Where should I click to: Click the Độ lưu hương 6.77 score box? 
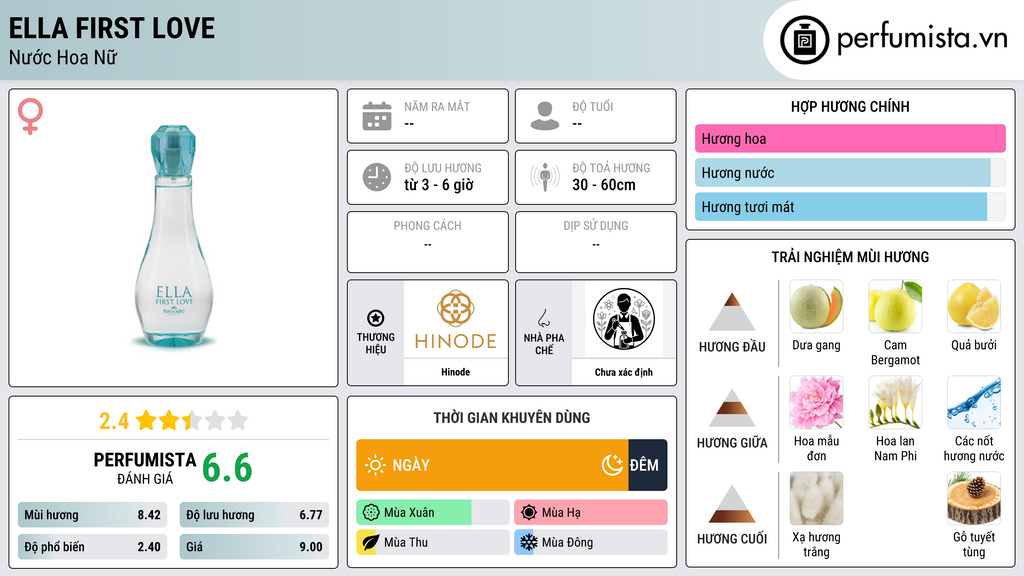(x=254, y=515)
